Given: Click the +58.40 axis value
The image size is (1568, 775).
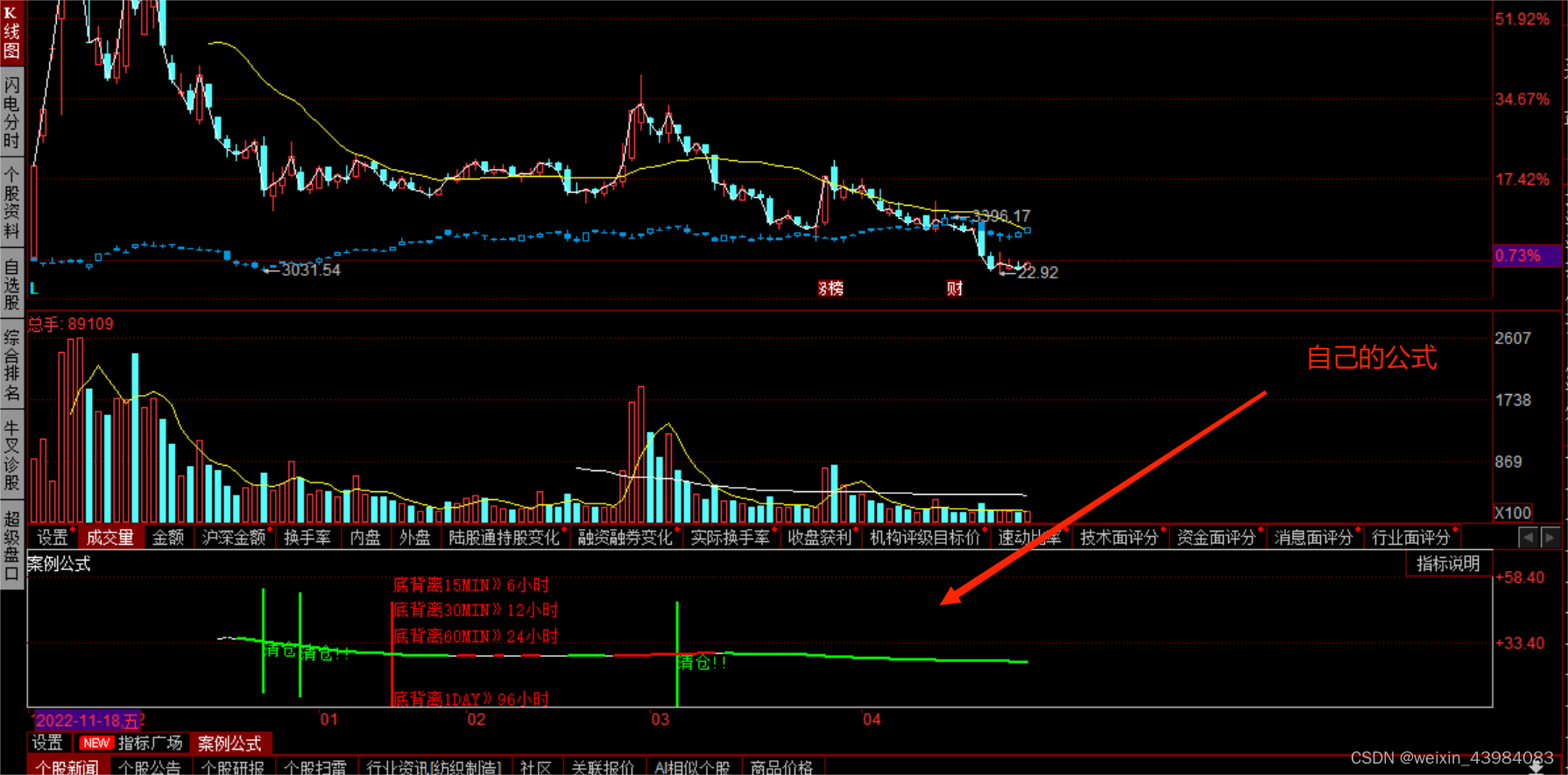Looking at the screenshot, I should click(x=1520, y=578).
